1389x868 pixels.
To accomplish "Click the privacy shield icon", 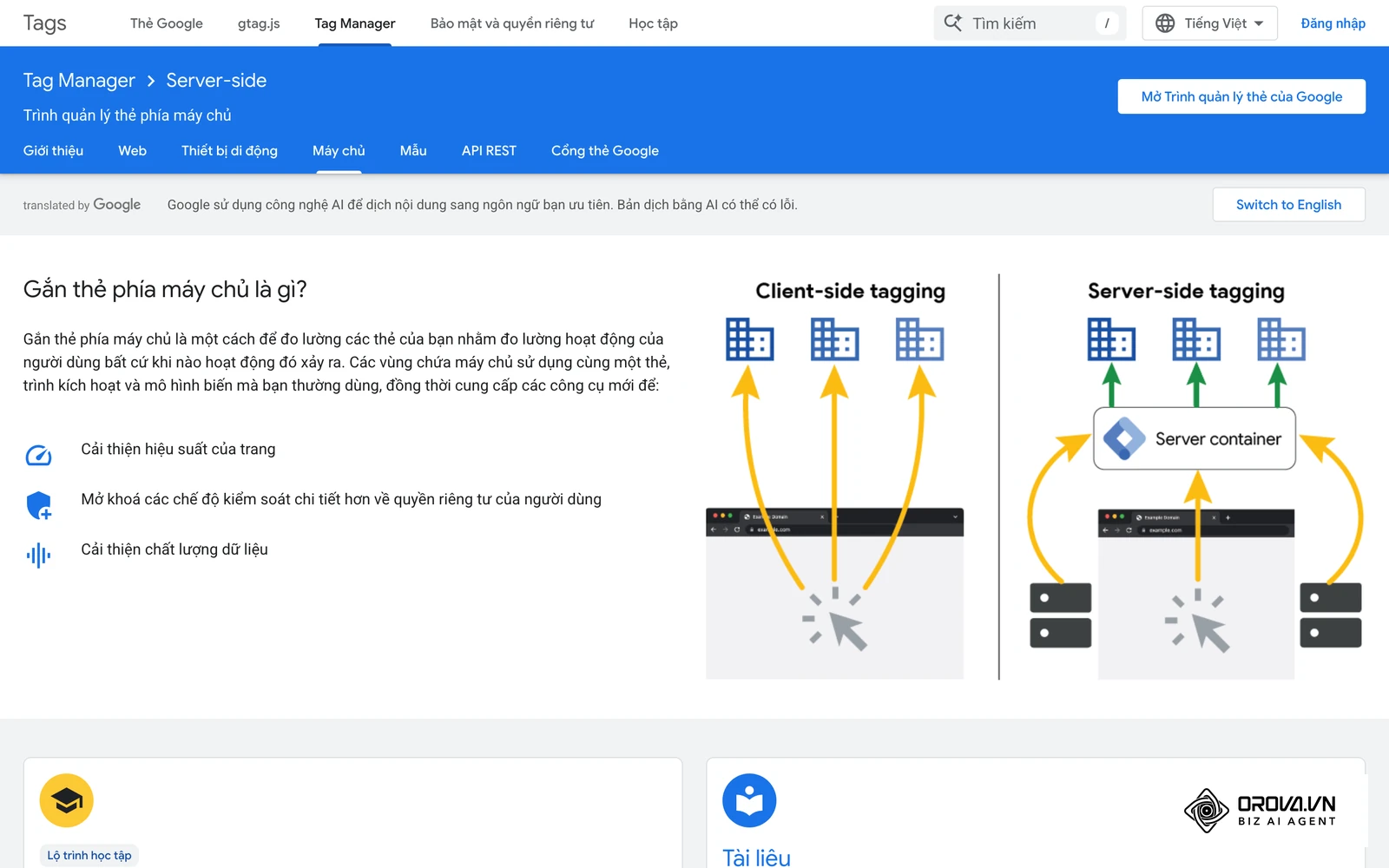I will point(39,505).
